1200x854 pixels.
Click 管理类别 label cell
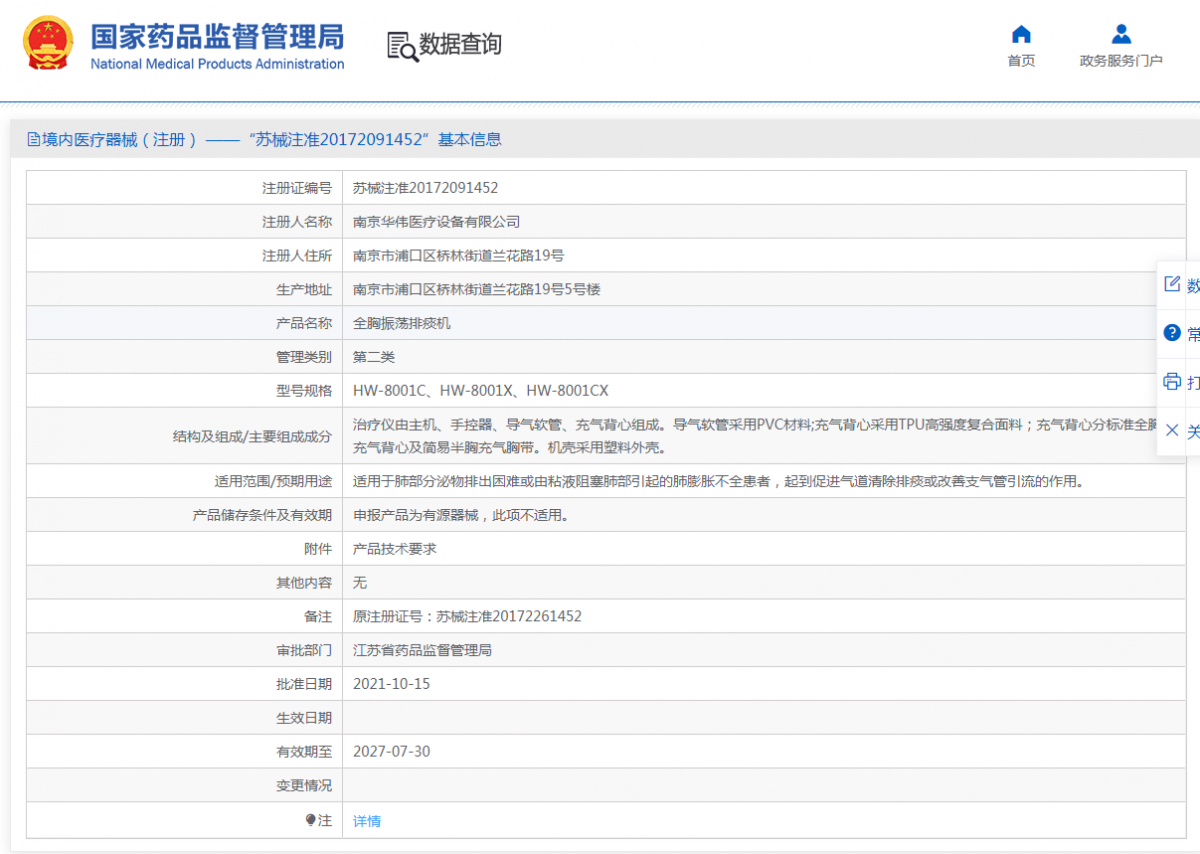click(185, 357)
